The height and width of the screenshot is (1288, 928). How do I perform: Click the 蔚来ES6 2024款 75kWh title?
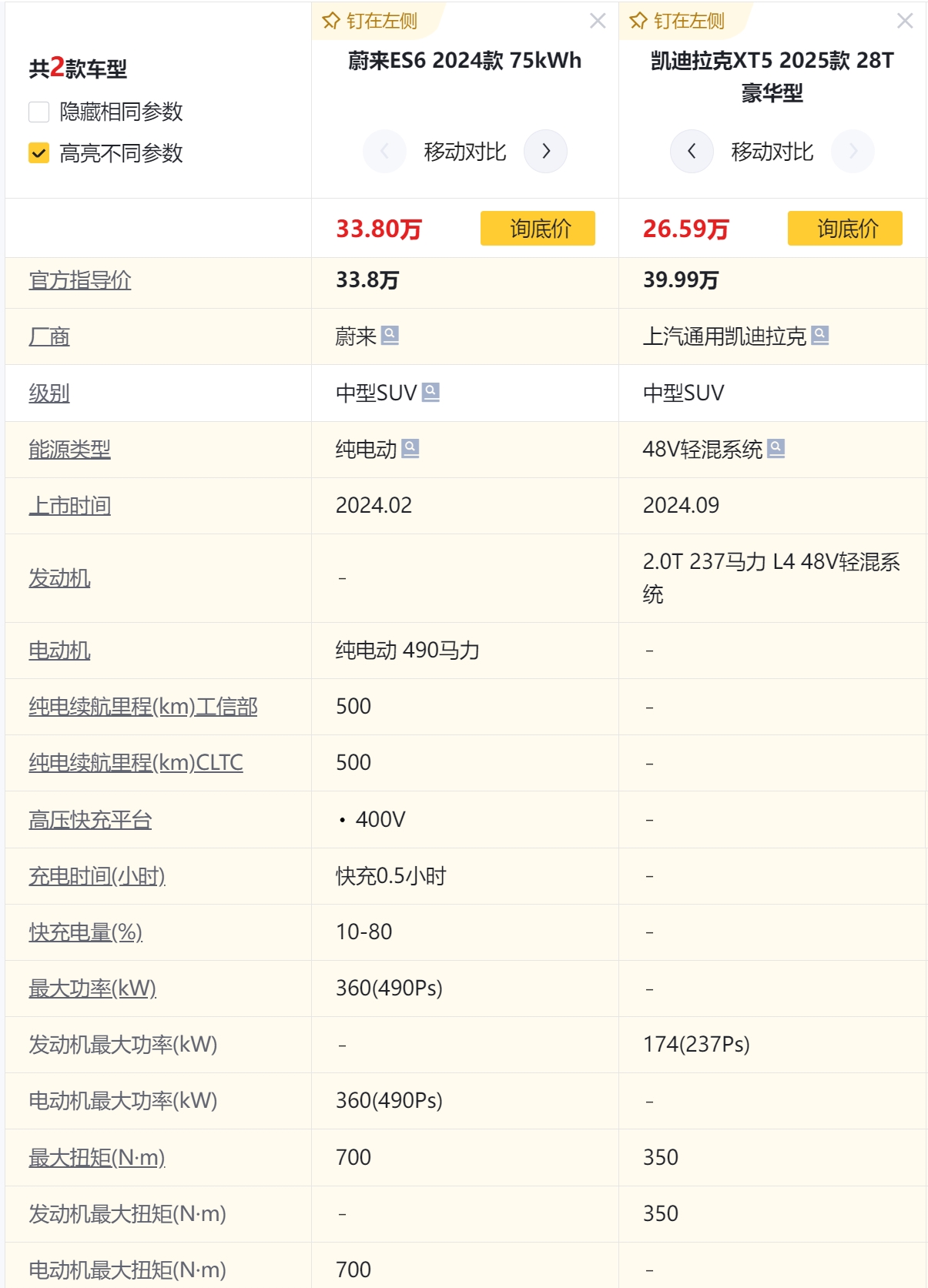(464, 61)
